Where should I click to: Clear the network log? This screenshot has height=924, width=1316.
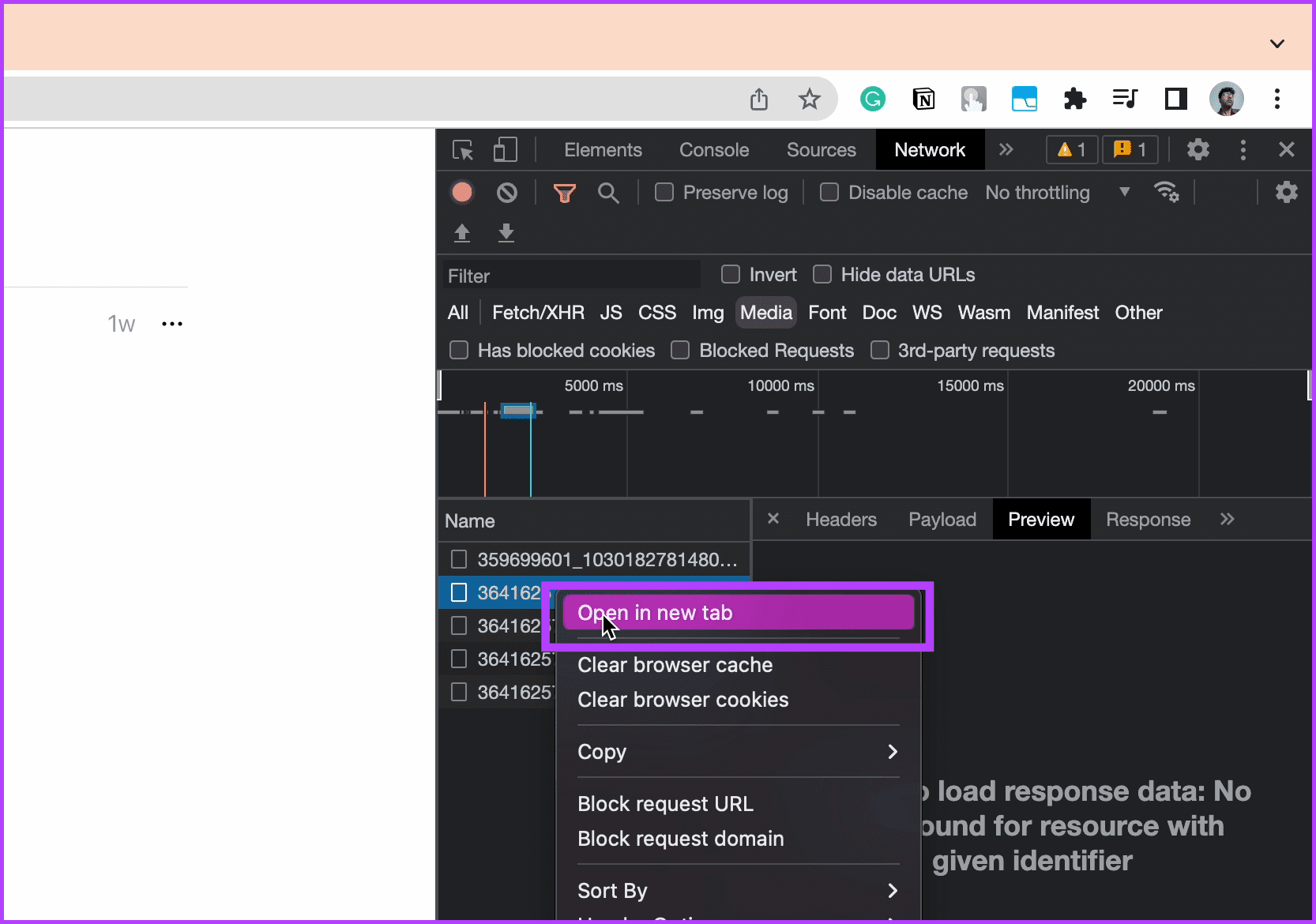point(506,192)
